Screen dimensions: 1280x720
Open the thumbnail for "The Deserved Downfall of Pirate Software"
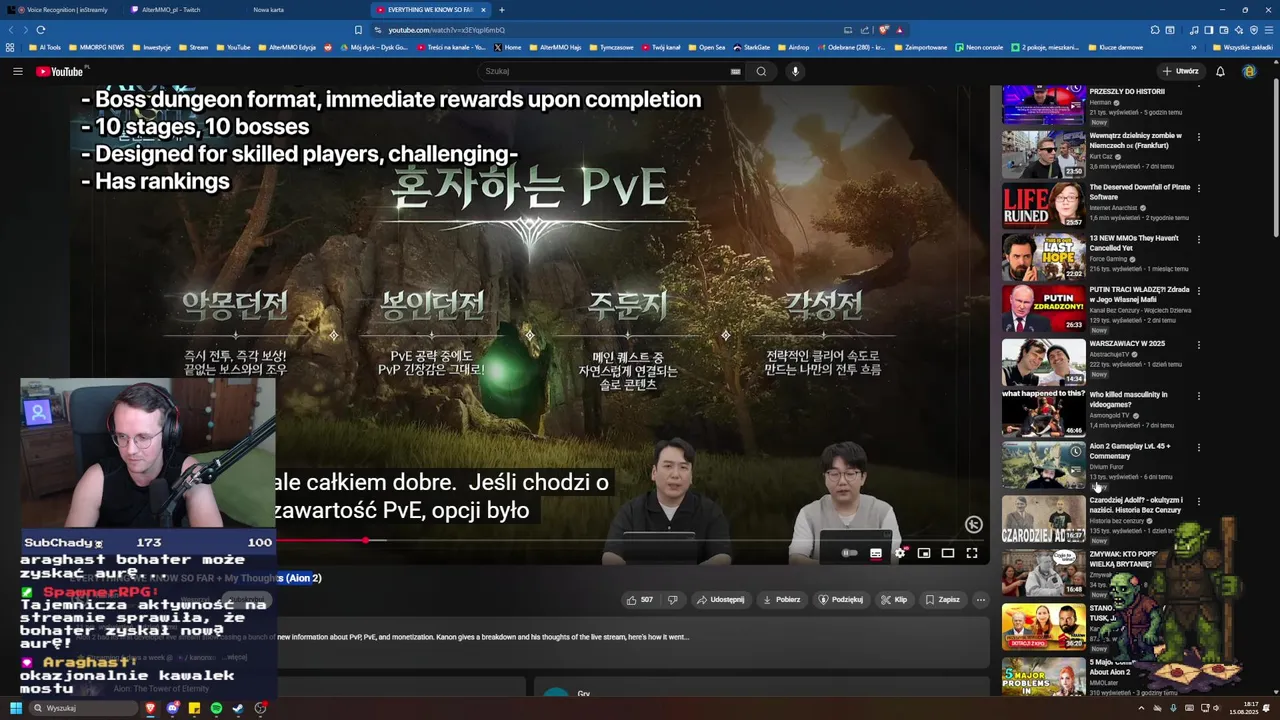tap(1043, 205)
